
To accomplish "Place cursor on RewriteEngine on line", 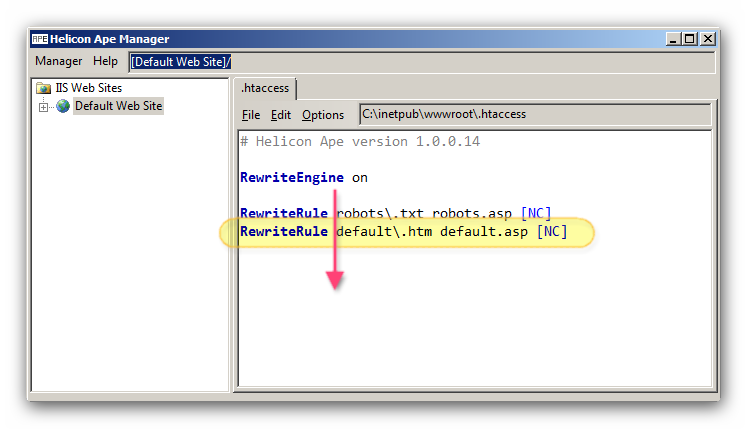I will coord(304,177).
